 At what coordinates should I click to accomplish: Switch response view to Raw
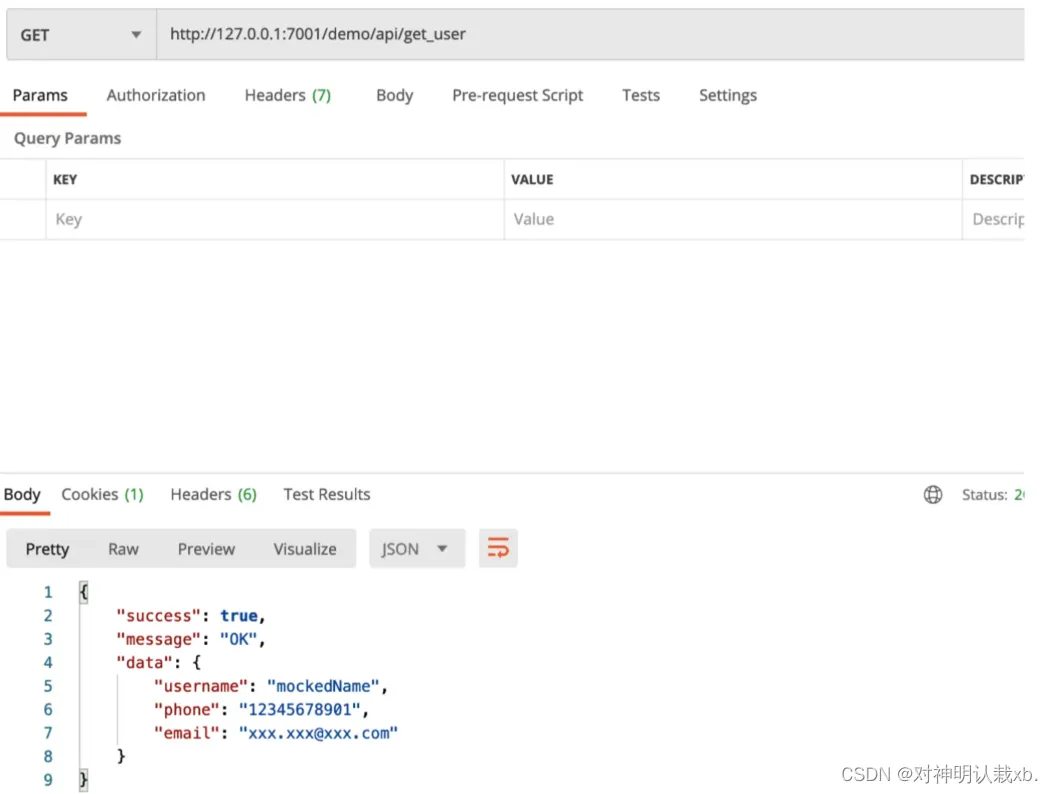click(123, 549)
